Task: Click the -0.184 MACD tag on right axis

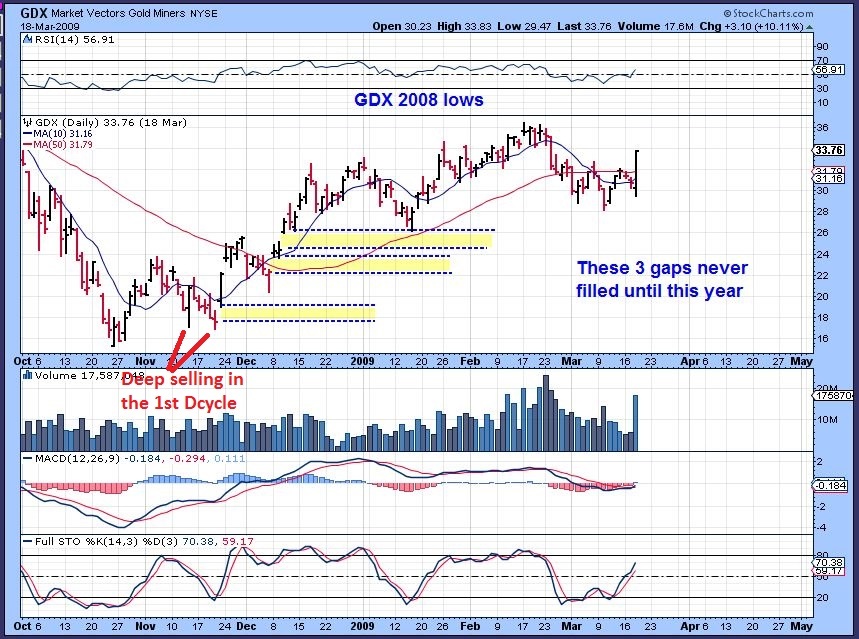Action: (831, 486)
